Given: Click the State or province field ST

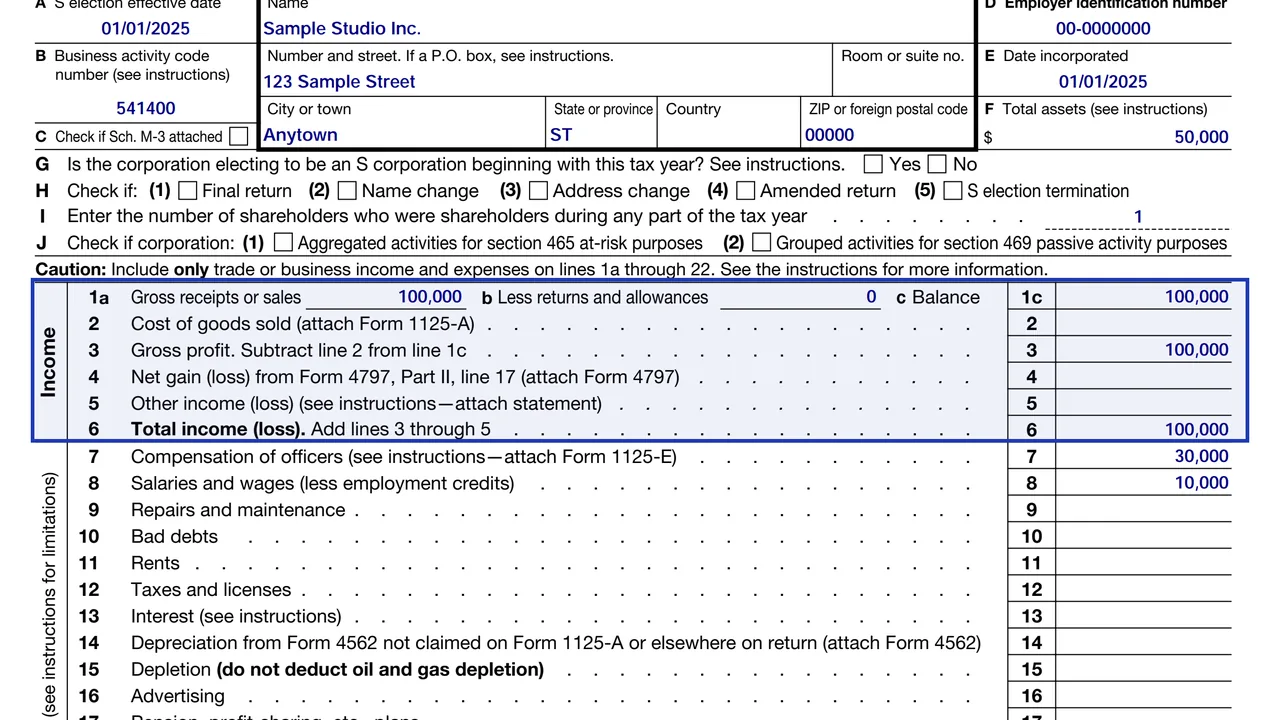Looking at the screenshot, I should pyautogui.click(x=601, y=134).
